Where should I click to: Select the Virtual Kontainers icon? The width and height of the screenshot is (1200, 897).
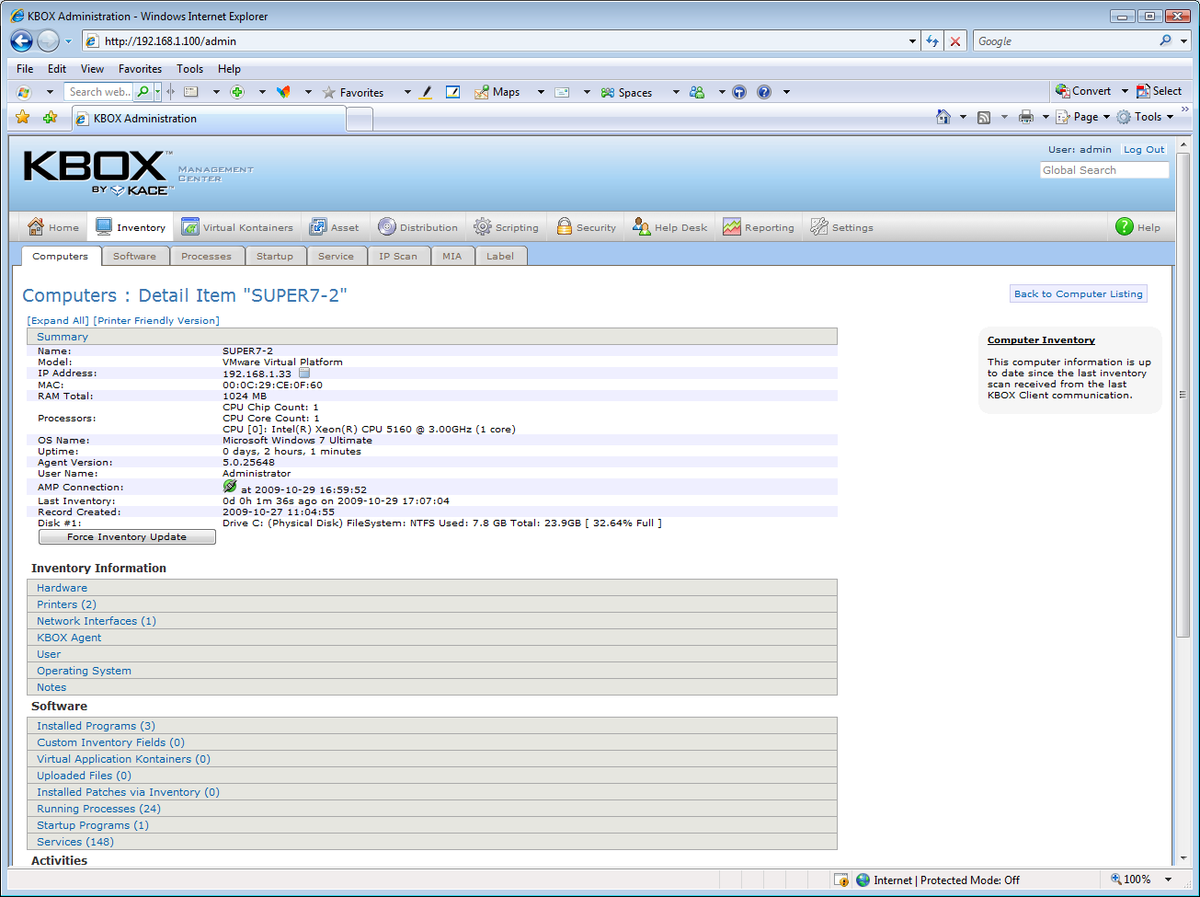(x=189, y=226)
